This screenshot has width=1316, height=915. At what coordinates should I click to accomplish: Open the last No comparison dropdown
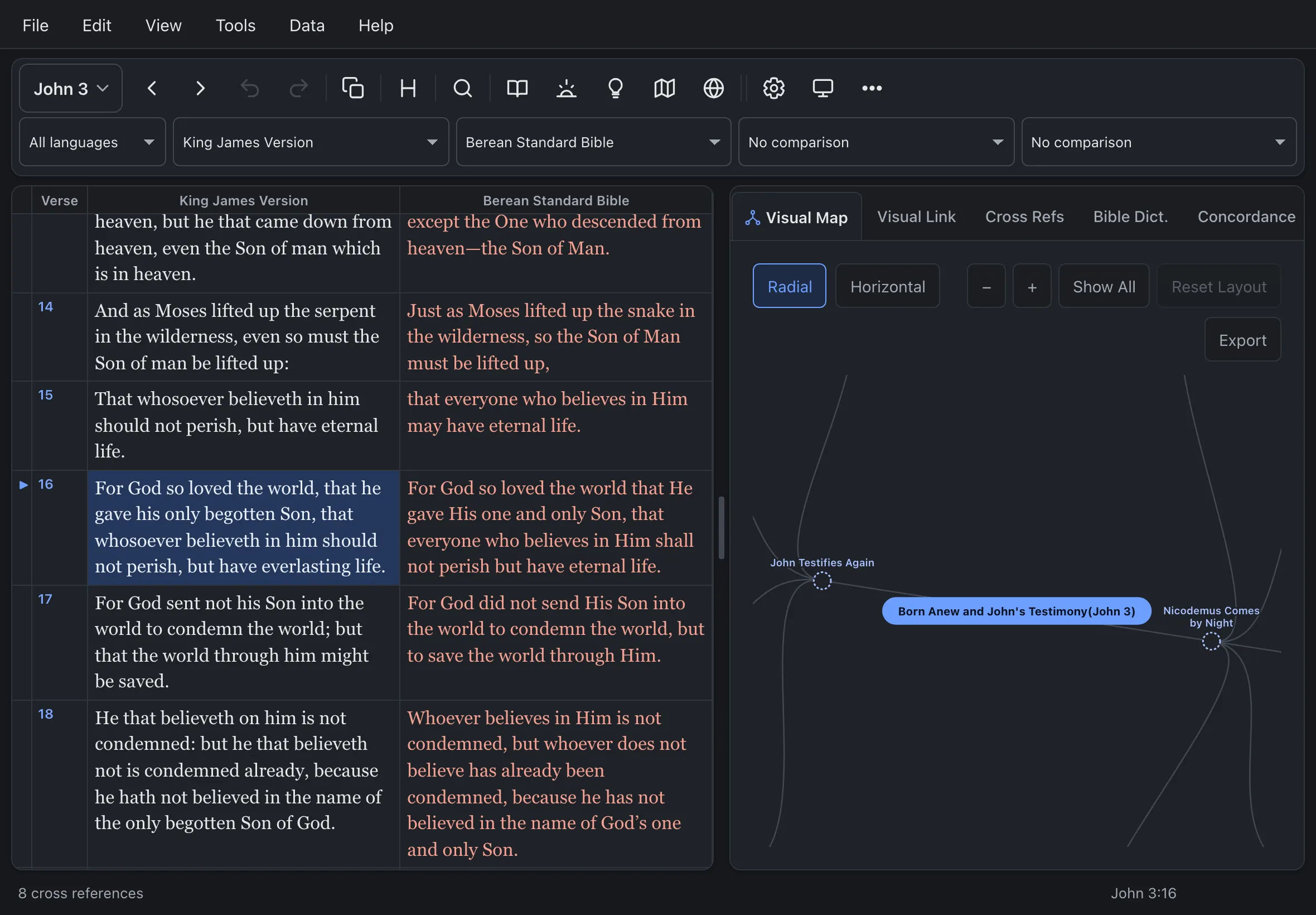[1158, 142]
